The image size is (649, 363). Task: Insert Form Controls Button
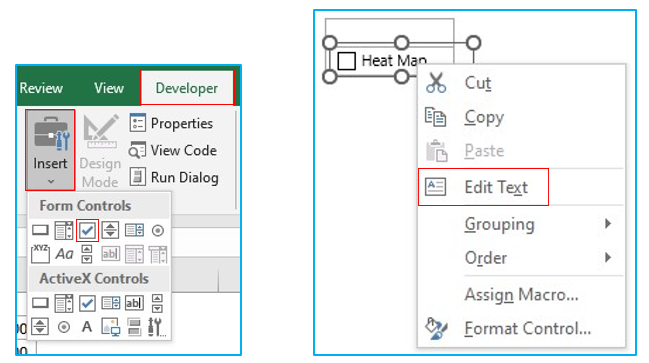click(x=40, y=230)
